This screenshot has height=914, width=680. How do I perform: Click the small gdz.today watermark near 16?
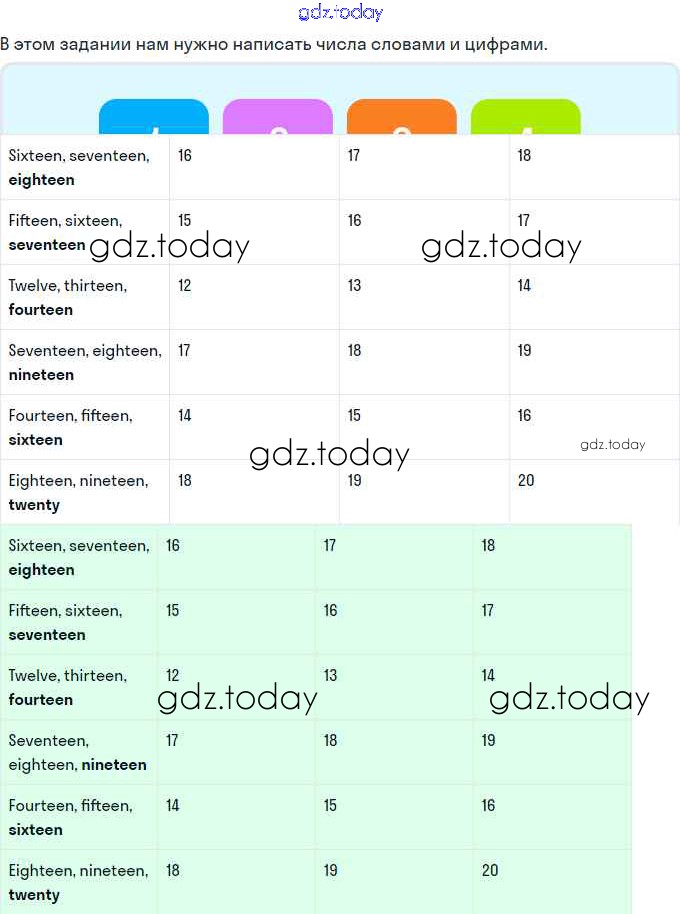612,444
